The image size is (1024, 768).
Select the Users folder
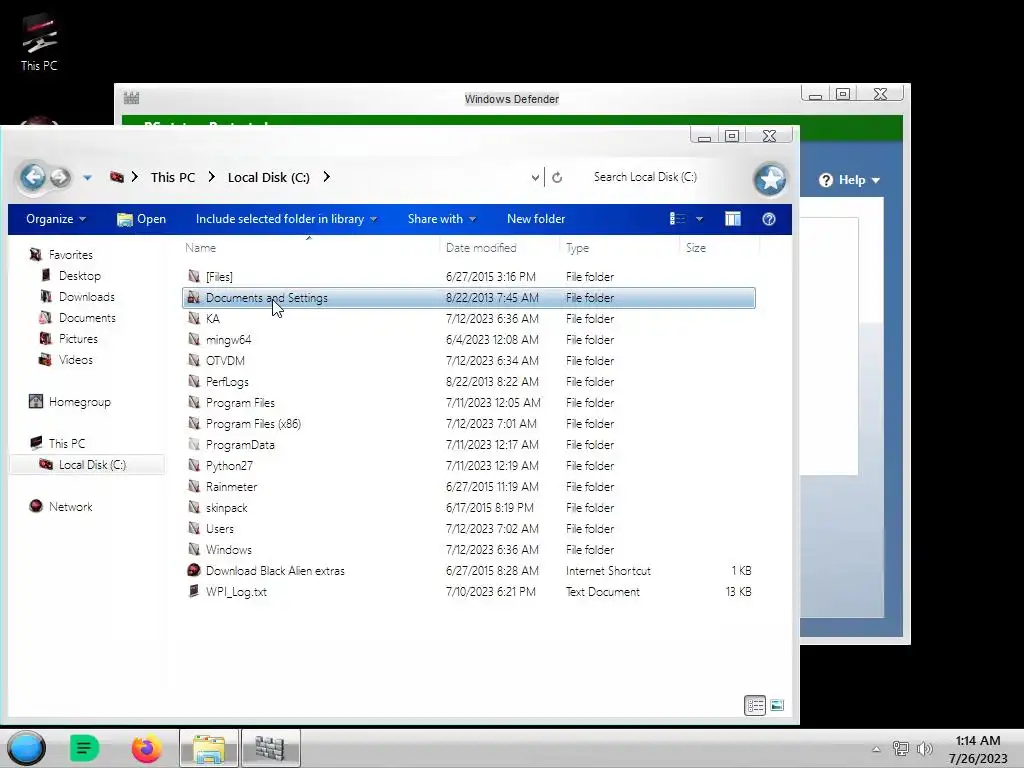tap(219, 528)
